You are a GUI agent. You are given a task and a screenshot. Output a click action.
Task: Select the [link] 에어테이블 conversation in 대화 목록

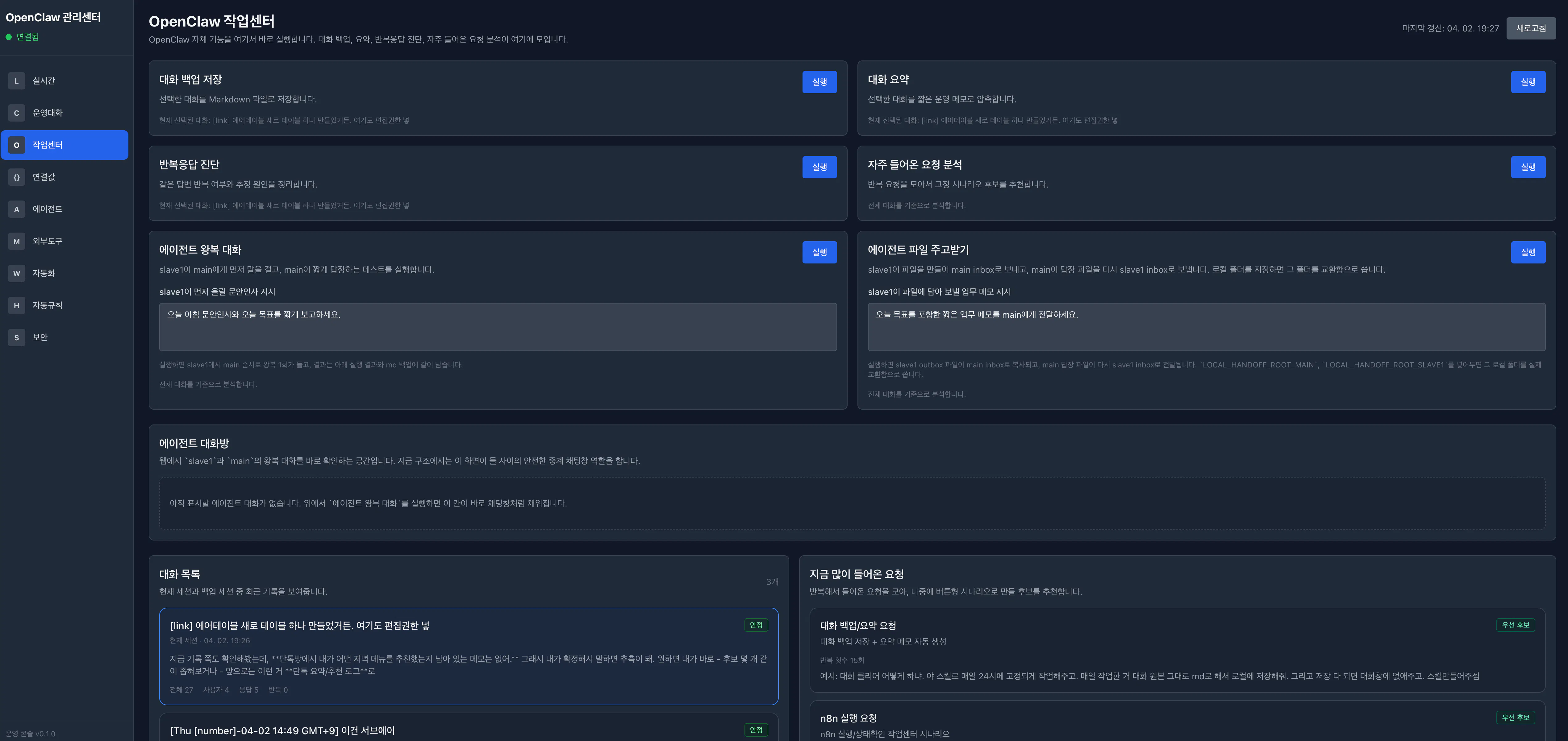click(468, 656)
